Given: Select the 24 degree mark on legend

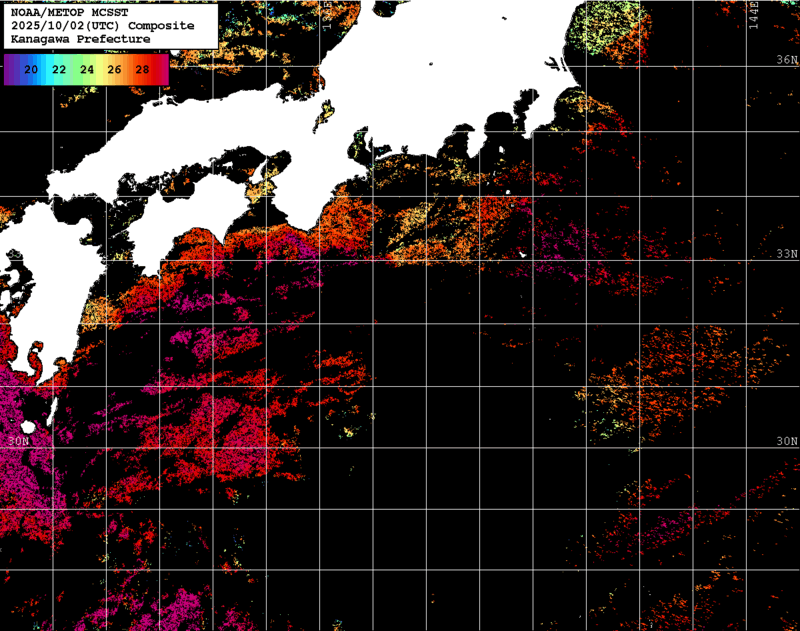Looking at the screenshot, I should (87, 69).
